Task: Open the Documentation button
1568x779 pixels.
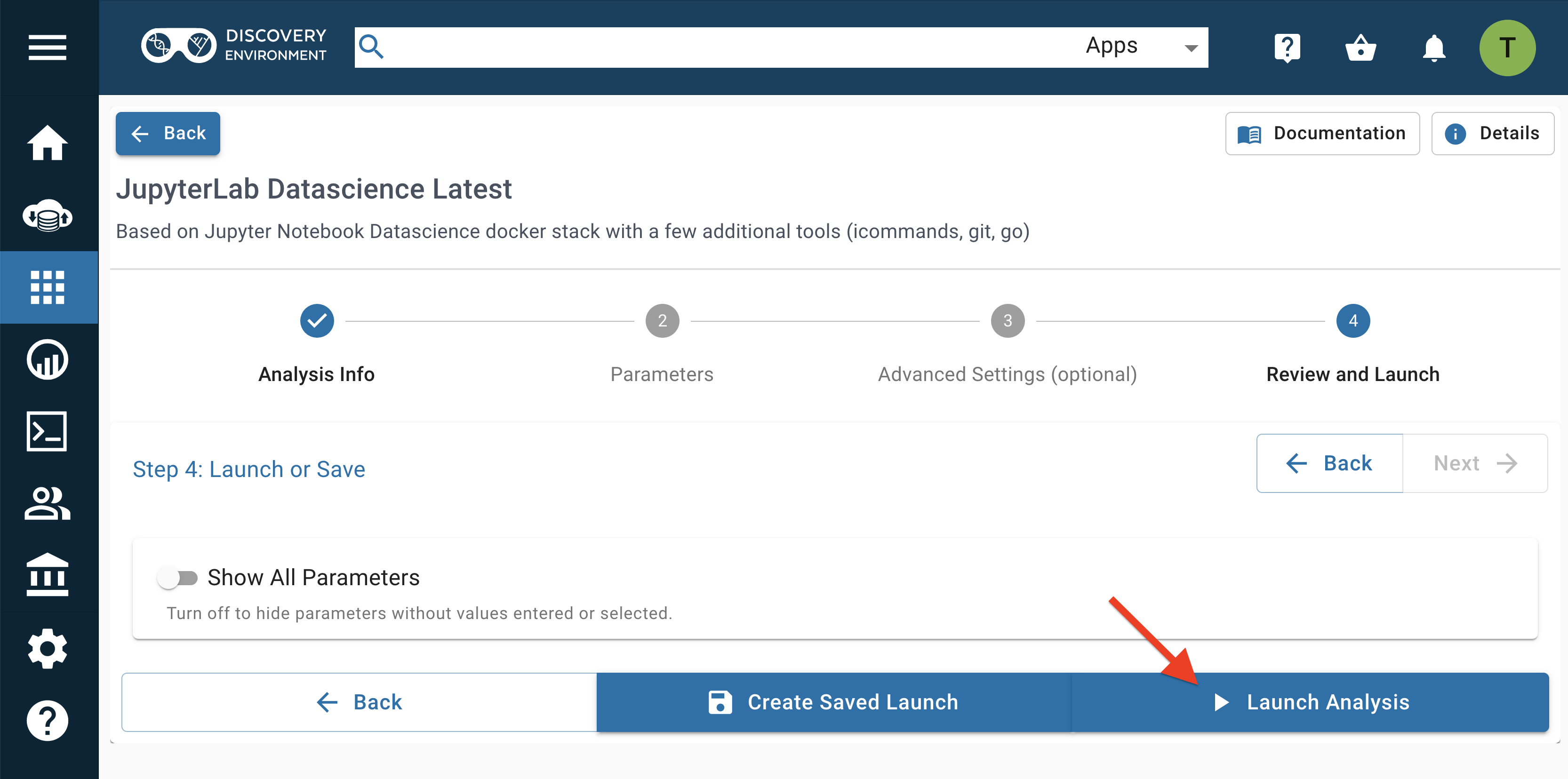Action: point(1322,133)
